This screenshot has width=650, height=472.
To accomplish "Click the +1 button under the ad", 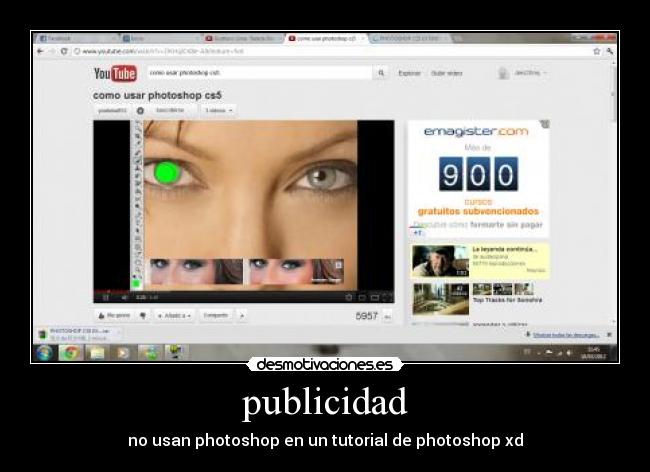I will 417,233.
